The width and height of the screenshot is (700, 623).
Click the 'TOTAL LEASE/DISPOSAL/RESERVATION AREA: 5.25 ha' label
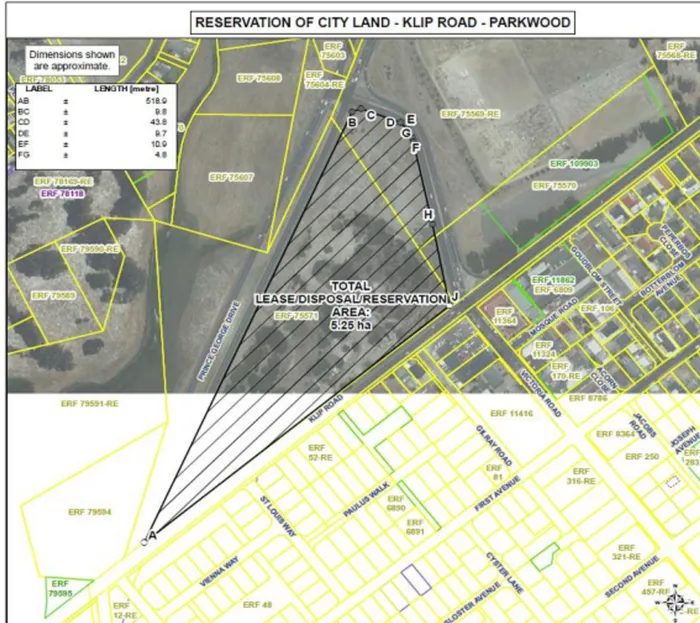click(x=351, y=306)
